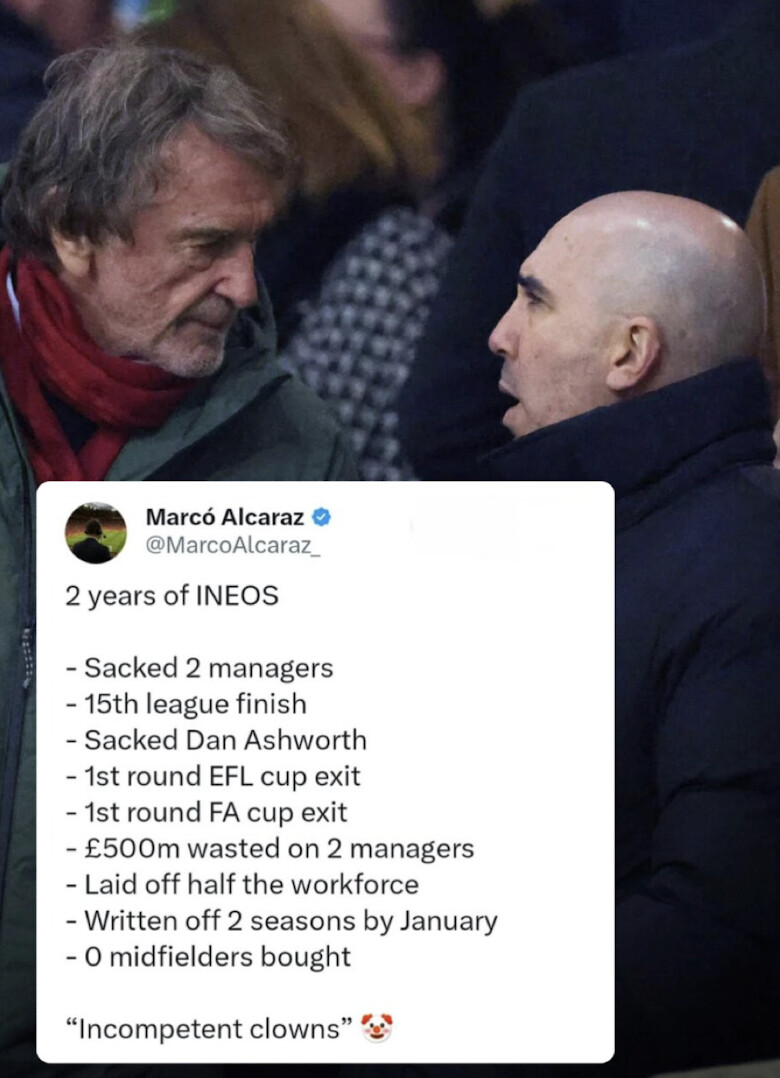This screenshot has height=1078, width=780.
Task: Open the Marcó Alcaraz profile avatar
Action: (96, 533)
